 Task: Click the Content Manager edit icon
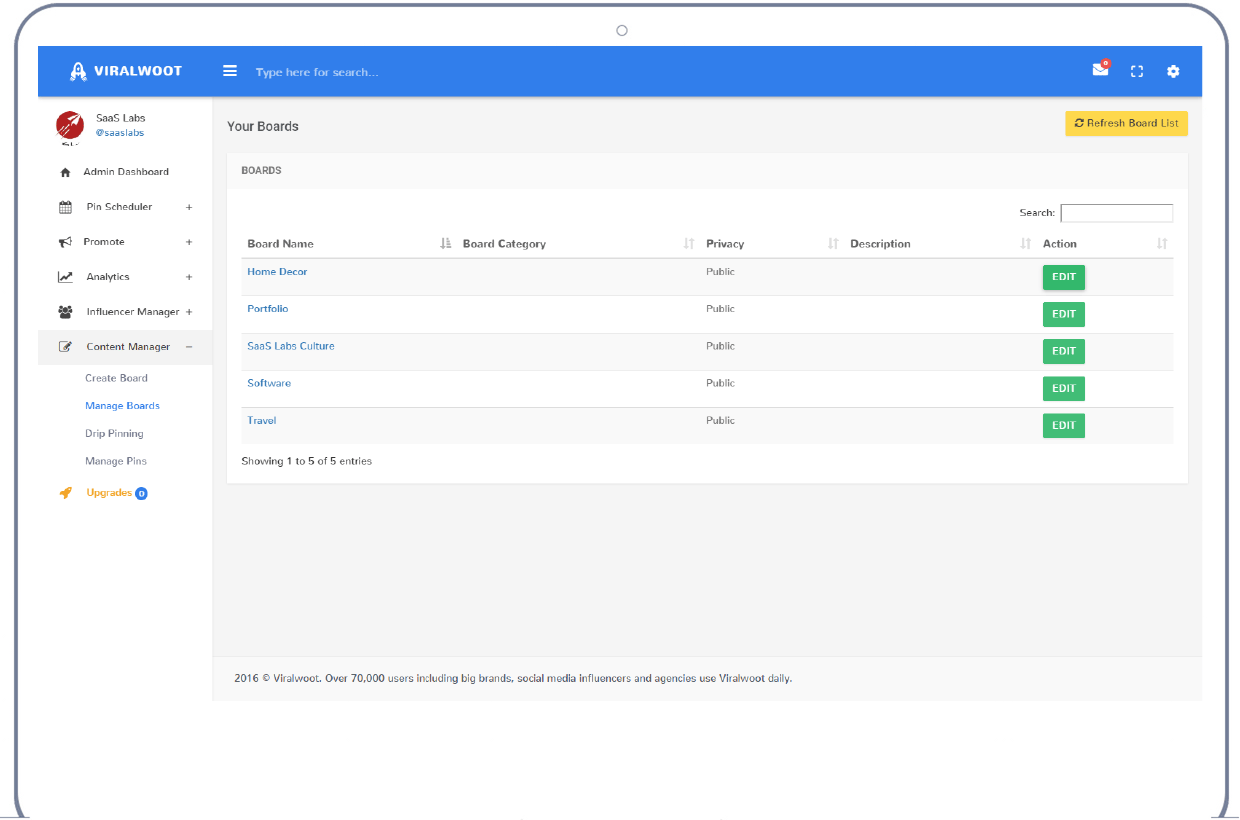click(x=65, y=347)
